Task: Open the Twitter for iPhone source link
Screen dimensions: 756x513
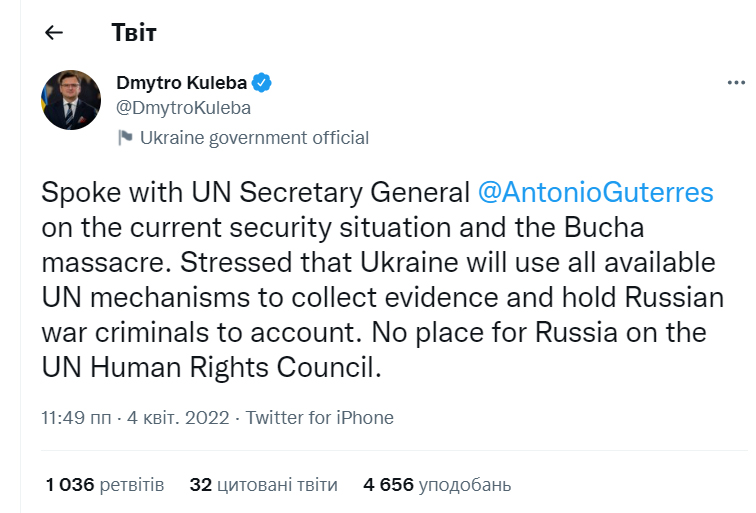Action: pyautogui.click(x=319, y=417)
